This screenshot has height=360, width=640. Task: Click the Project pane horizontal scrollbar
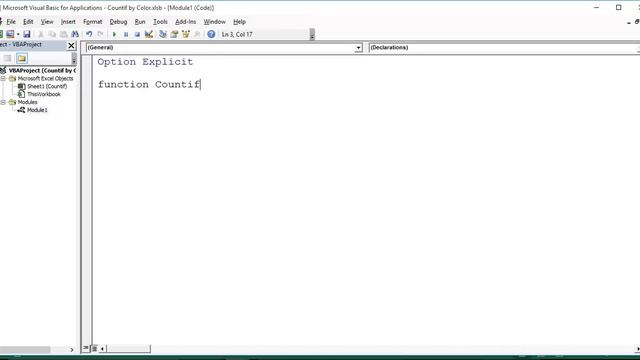pos(25,350)
